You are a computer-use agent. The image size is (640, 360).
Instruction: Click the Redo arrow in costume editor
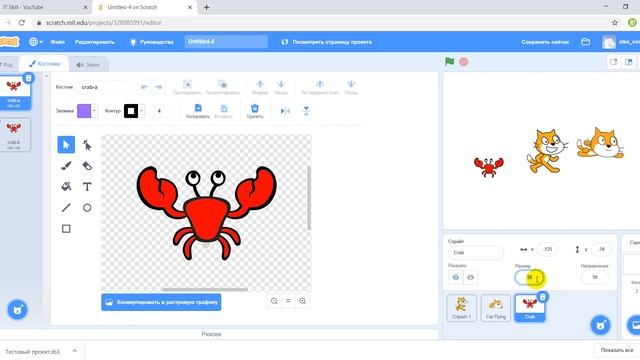tap(159, 87)
